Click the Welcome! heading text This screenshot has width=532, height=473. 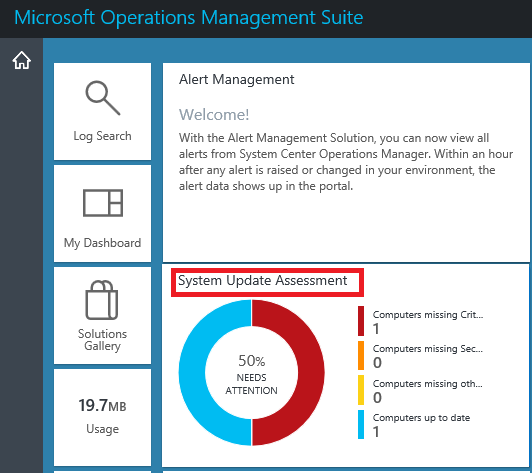214,115
